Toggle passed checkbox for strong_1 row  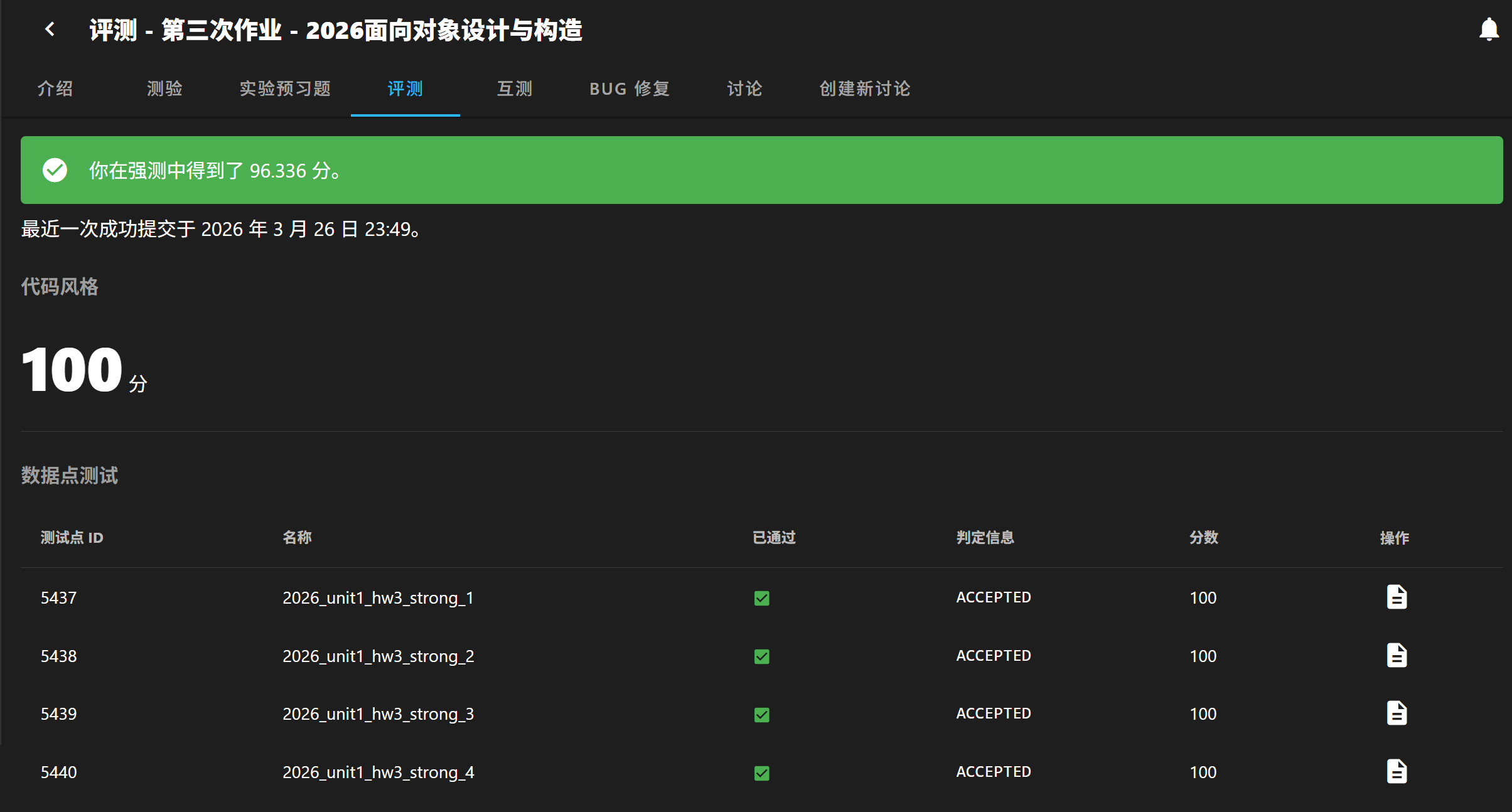pyautogui.click(x=761, y=598)
